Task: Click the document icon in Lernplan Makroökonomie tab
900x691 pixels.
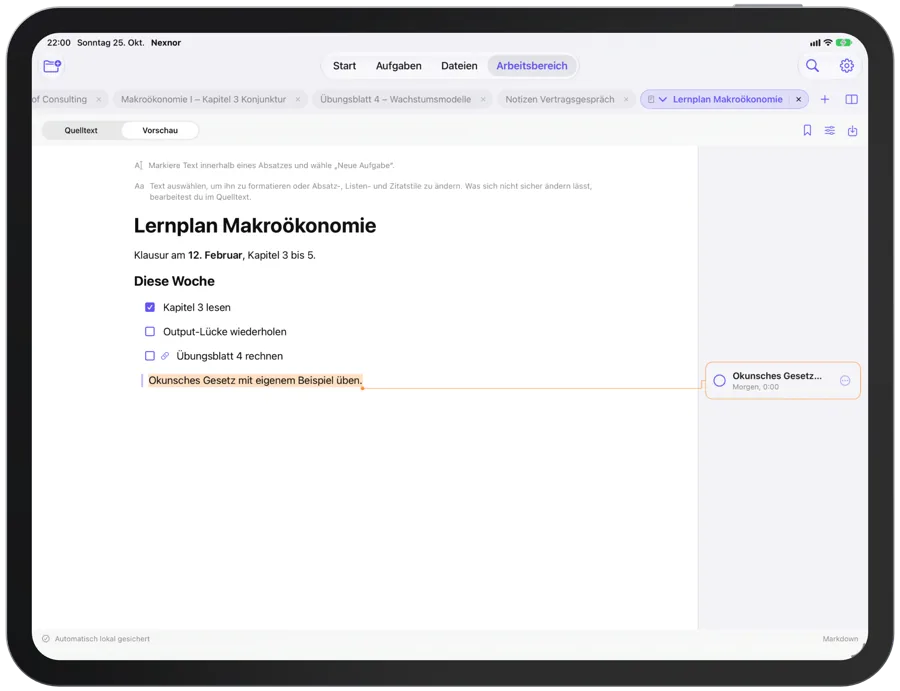Action: tap(651, 99)
